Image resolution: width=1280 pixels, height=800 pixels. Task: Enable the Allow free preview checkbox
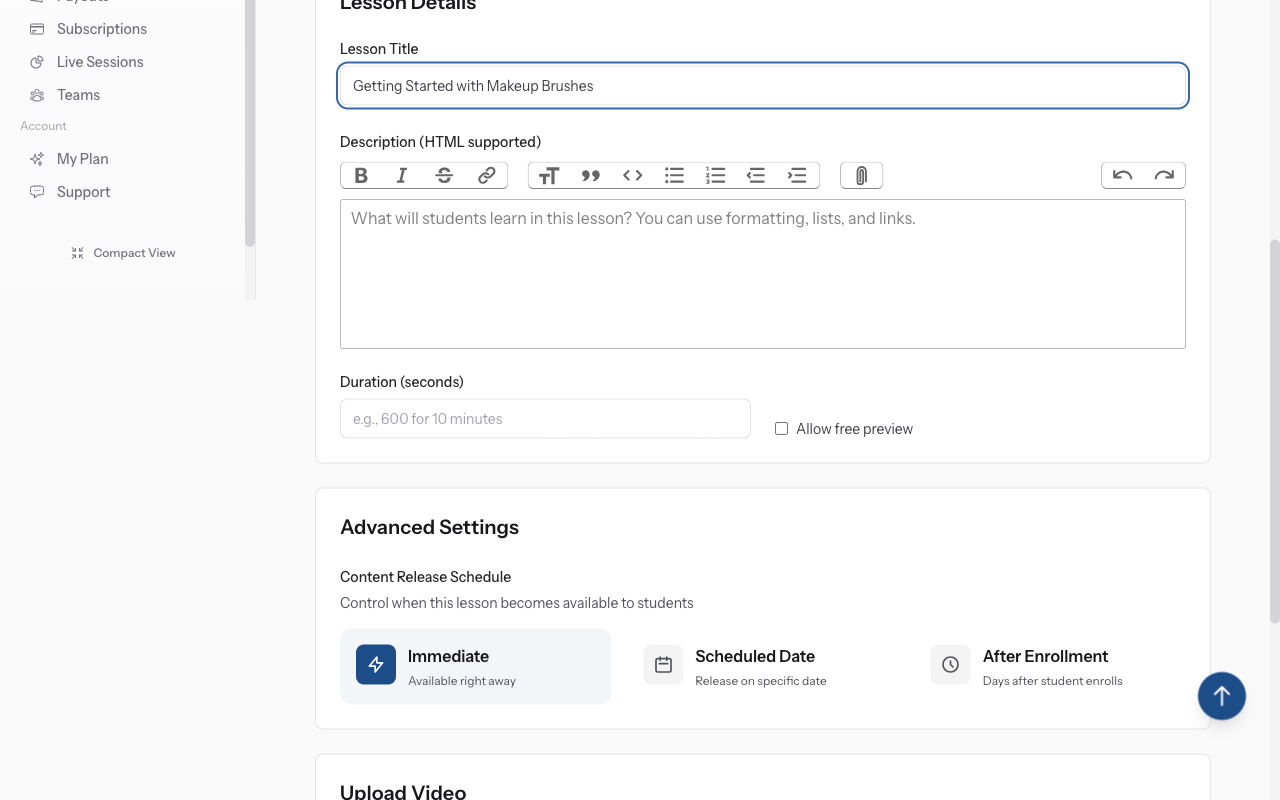[x=781, y=428]
